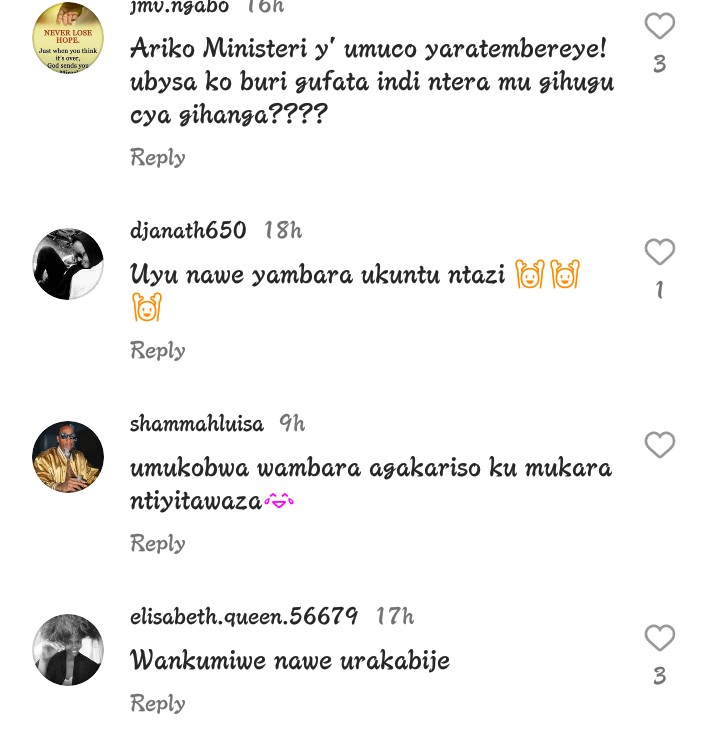Open djanath650's black-and-white profile picture

pos(68,264)
